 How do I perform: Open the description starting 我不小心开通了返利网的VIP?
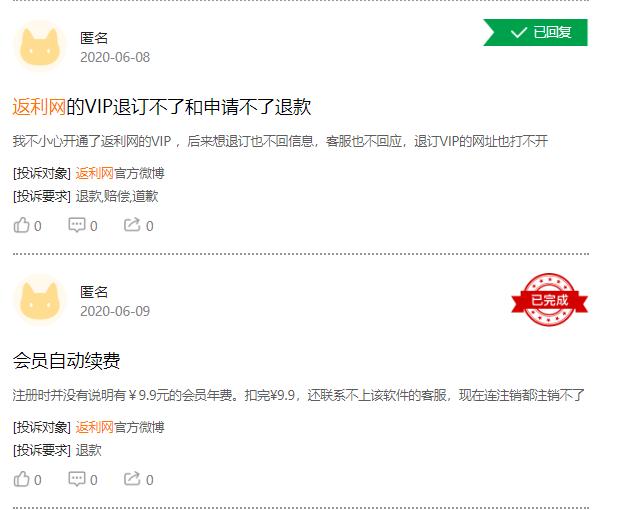(x=280, y=141)
